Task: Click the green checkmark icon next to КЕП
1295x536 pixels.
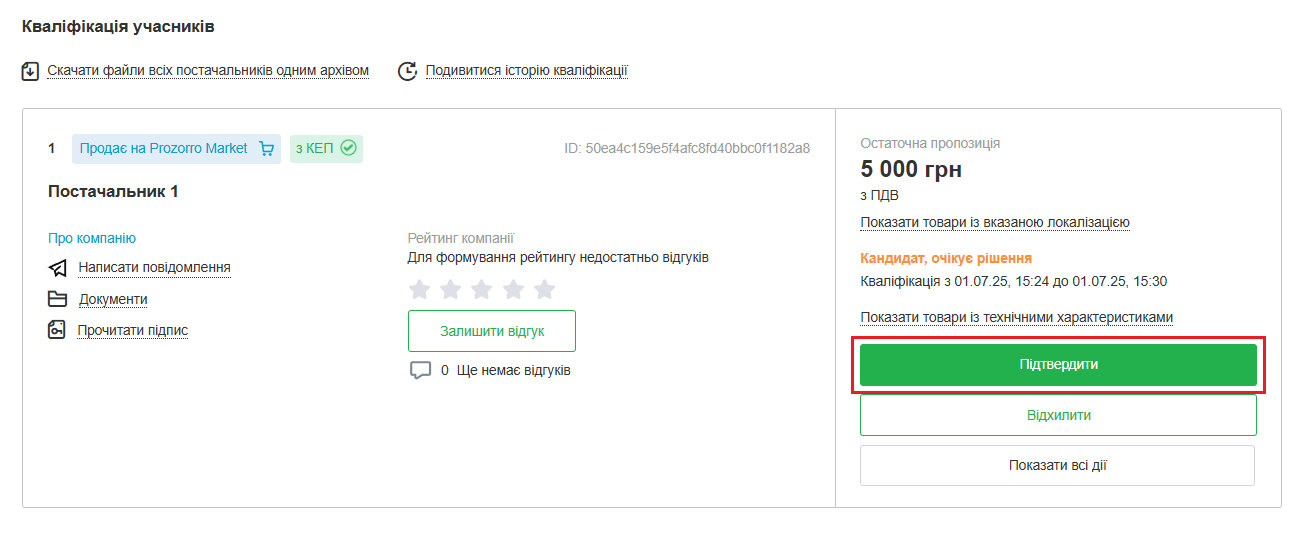Action: click(348, 148)
